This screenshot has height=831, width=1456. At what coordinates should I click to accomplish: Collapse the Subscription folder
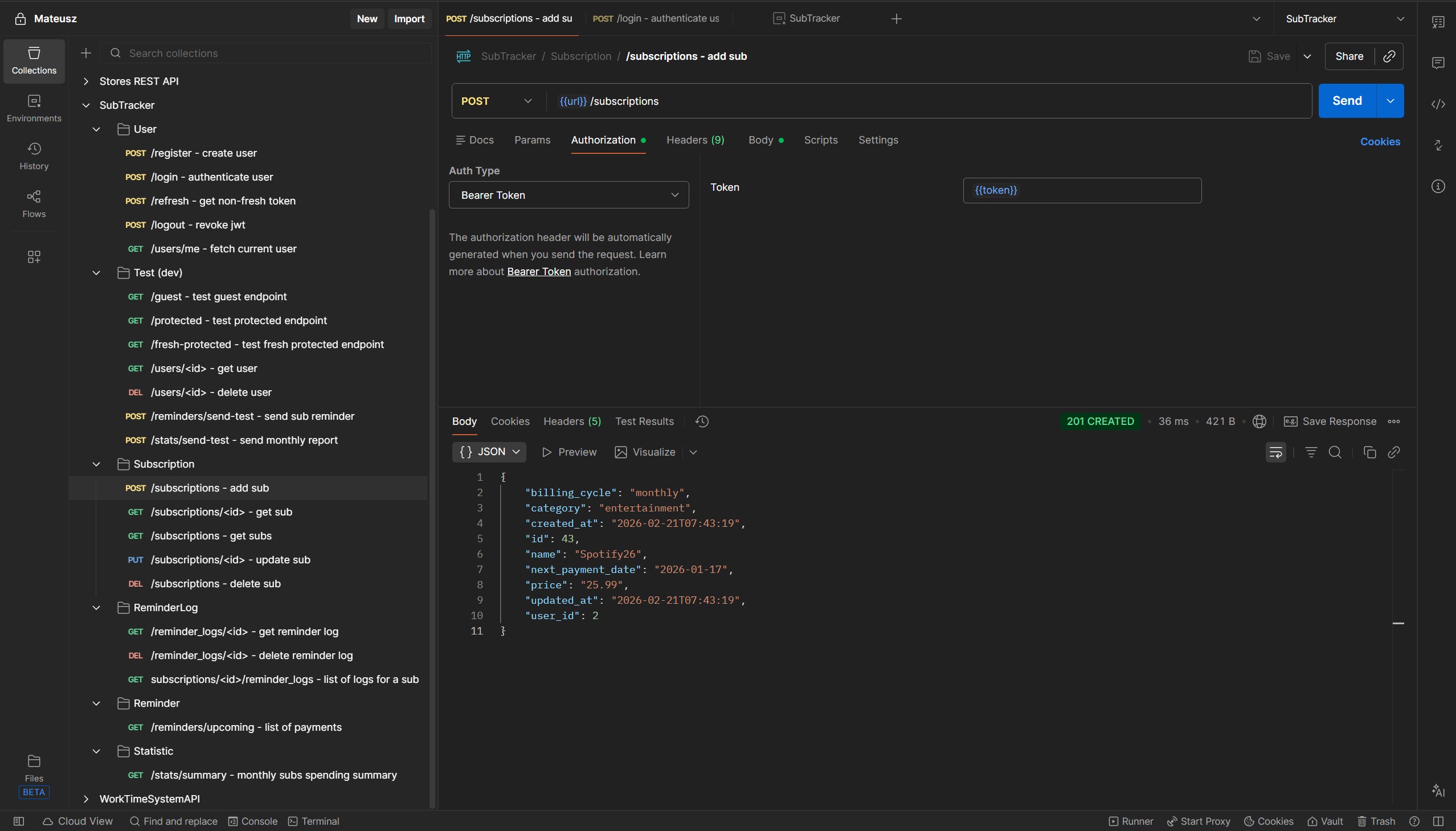pos(96,464)
